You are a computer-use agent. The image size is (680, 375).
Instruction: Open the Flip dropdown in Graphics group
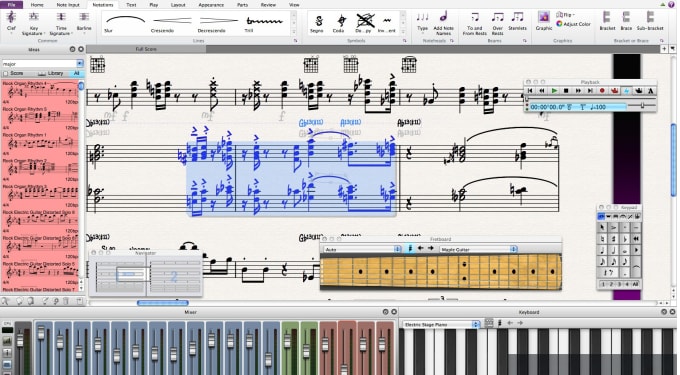click(x=566, y=15)
